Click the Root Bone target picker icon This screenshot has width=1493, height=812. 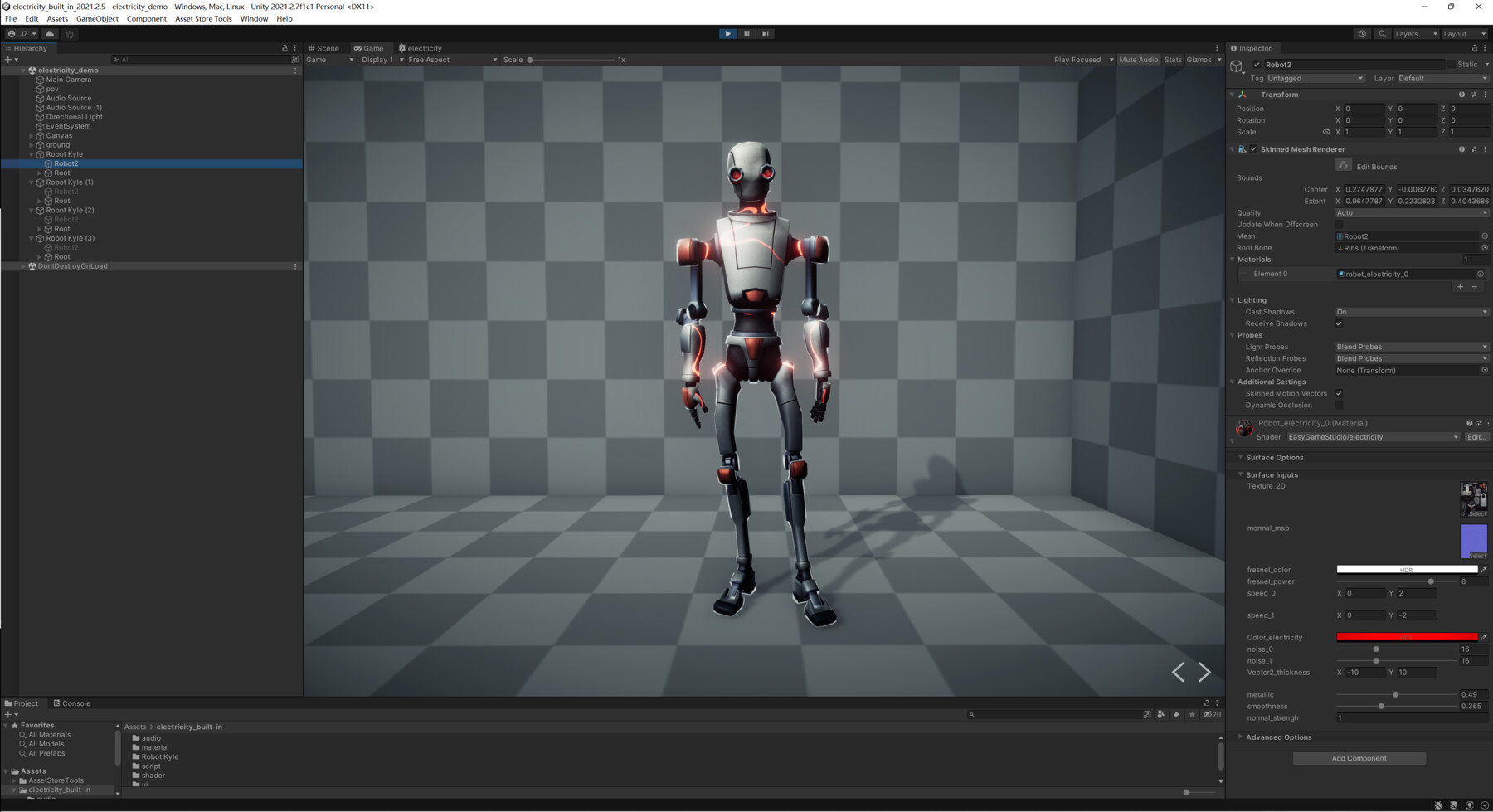[x=1484, y=247]
